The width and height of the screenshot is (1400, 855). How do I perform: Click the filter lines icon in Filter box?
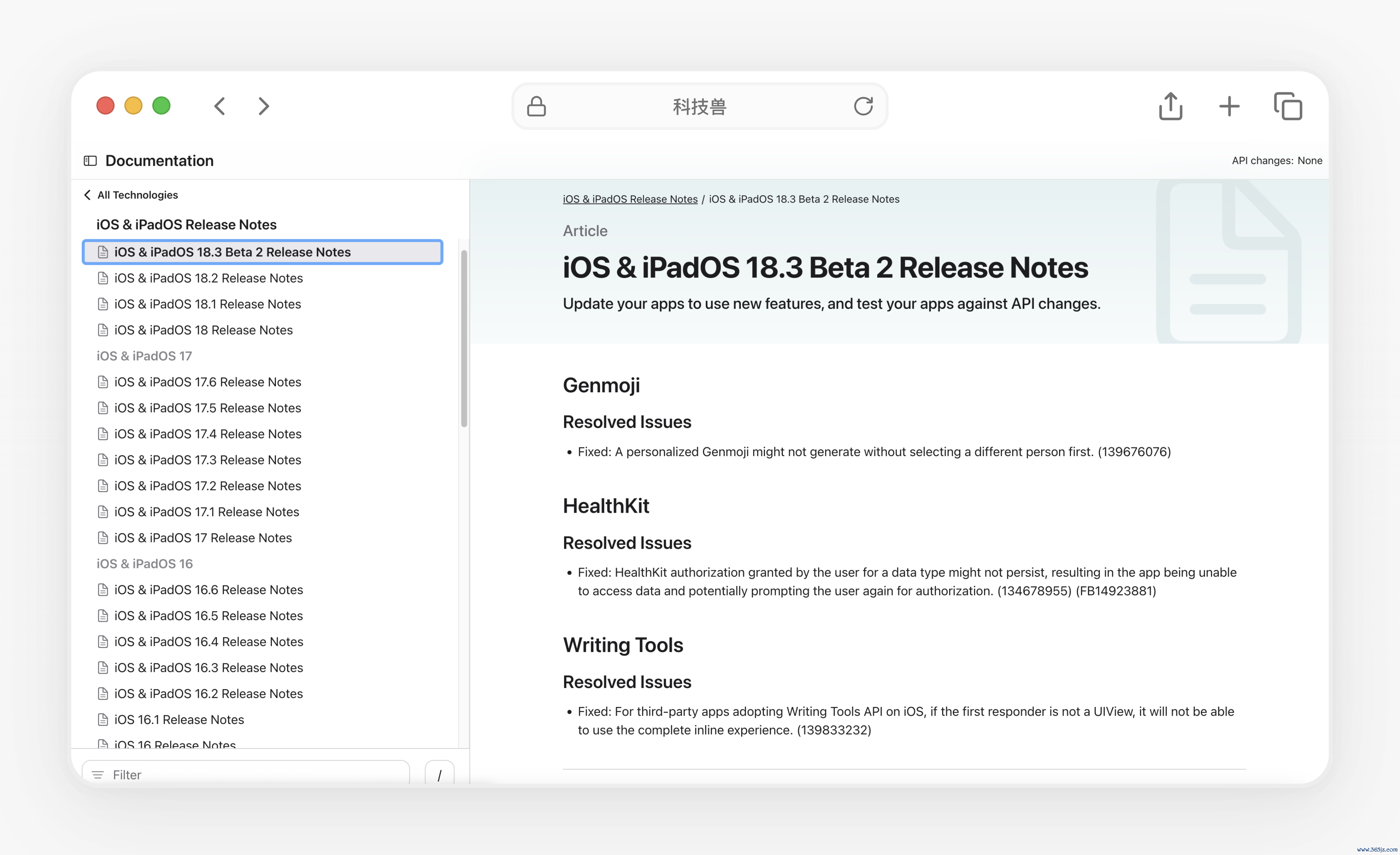98,774
